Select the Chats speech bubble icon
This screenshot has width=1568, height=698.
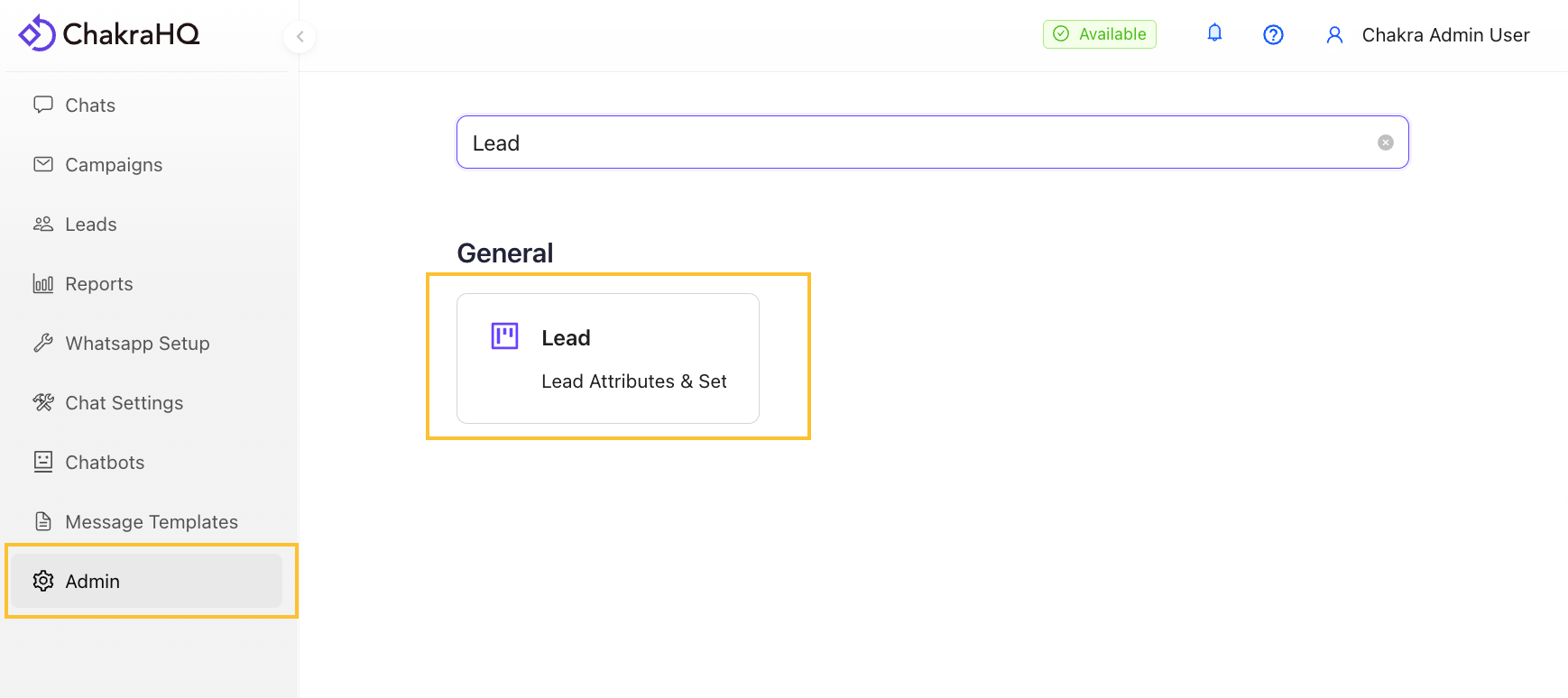tap(42, 104)
